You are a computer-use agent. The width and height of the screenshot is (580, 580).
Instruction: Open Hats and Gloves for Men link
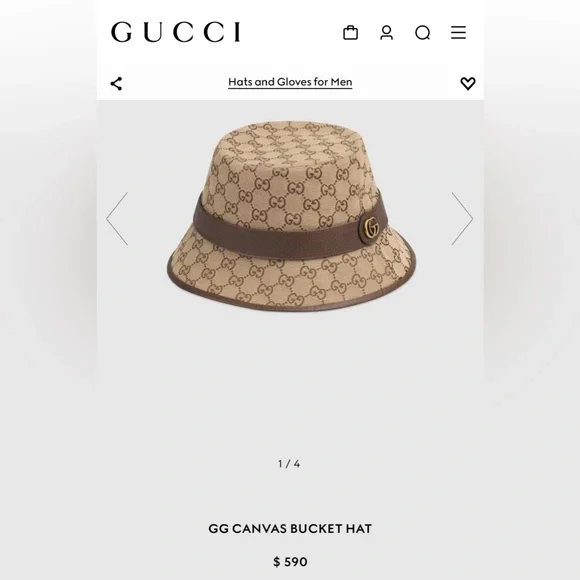click(x=290, y=82)
